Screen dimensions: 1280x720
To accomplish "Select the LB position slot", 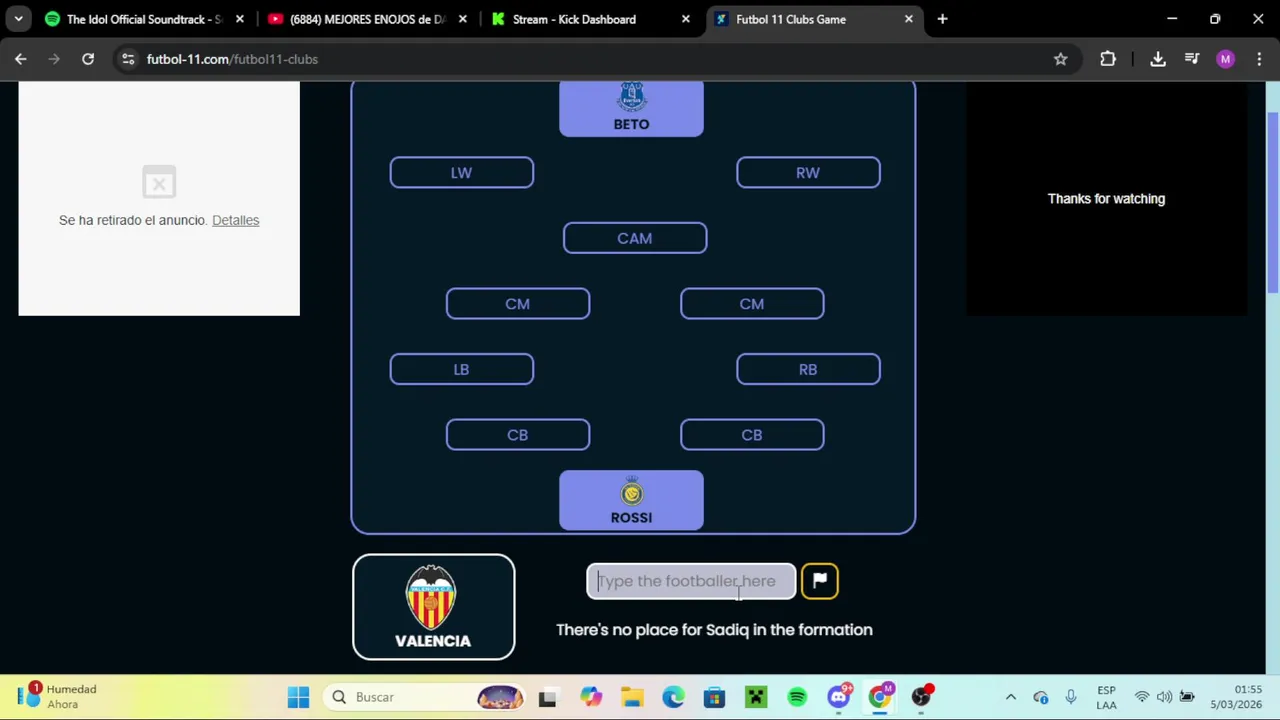I will pyautogui.click(x=461, y=369).
